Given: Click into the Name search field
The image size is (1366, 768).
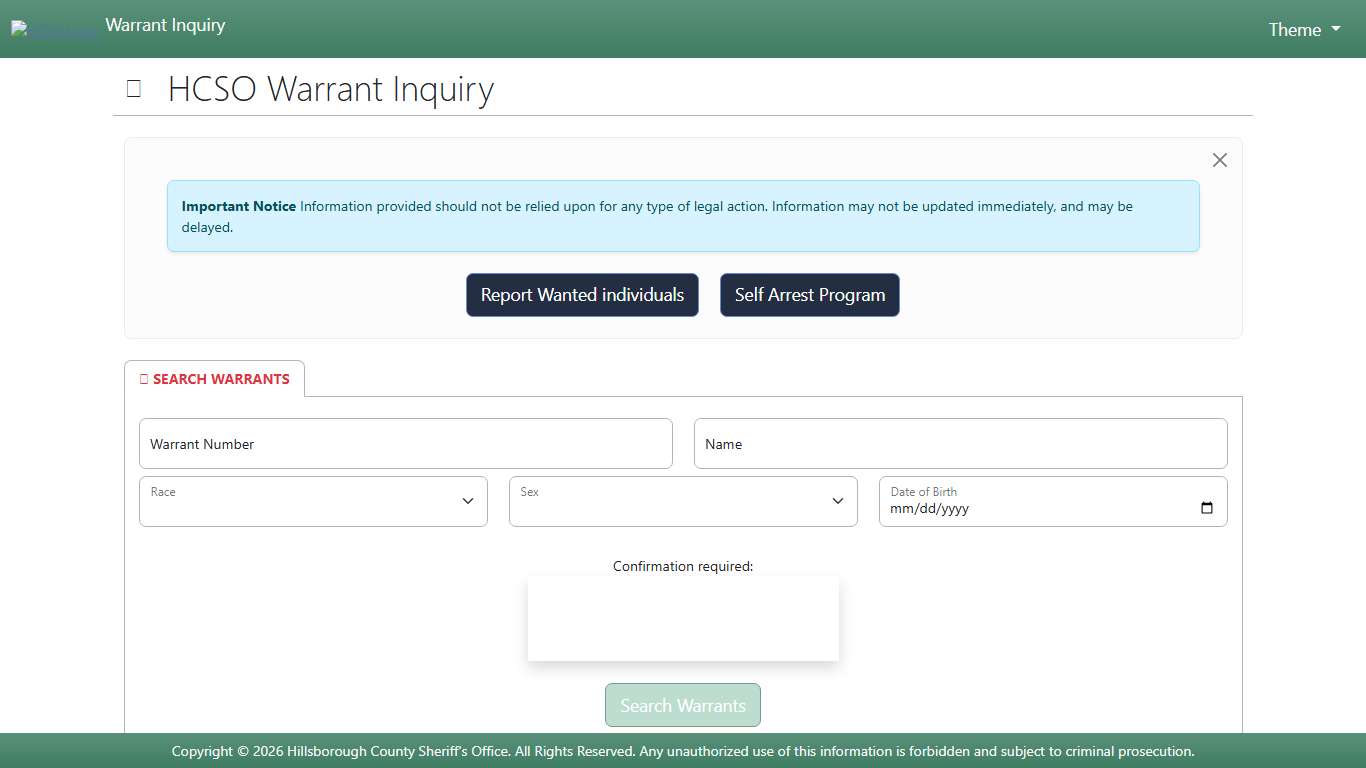Looking at the screenshot, I should [960, 443].
